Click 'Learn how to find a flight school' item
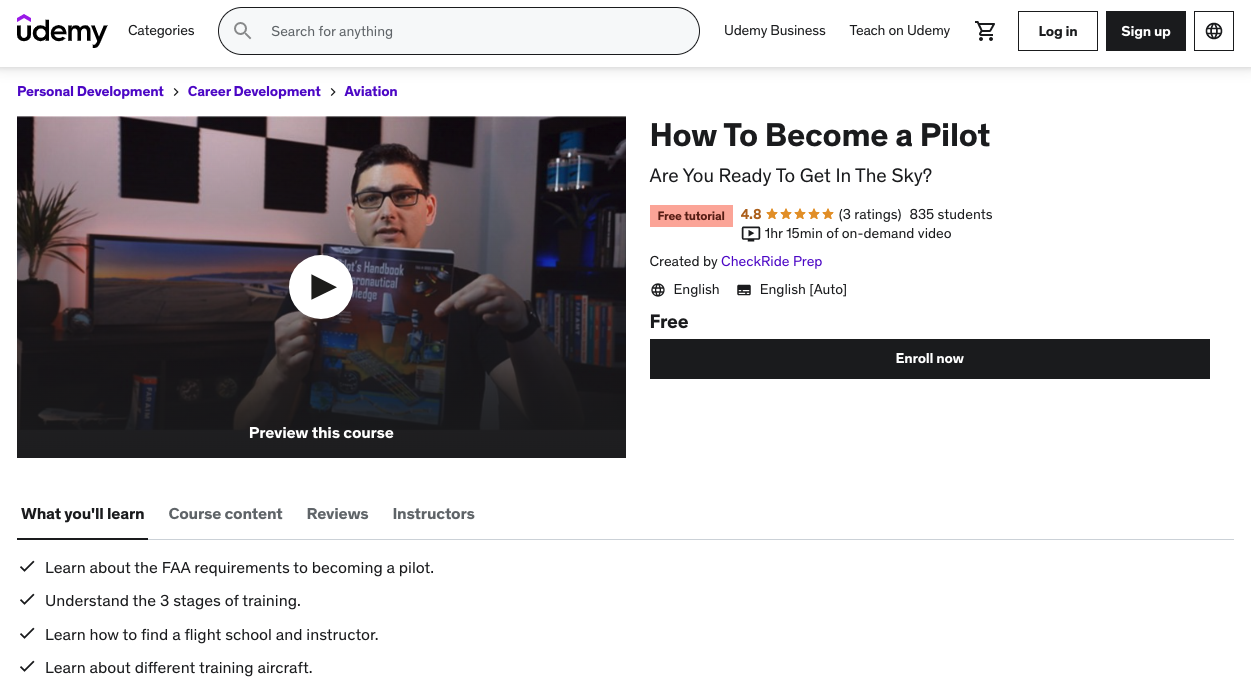1251x689 pixels. point(212,635)
